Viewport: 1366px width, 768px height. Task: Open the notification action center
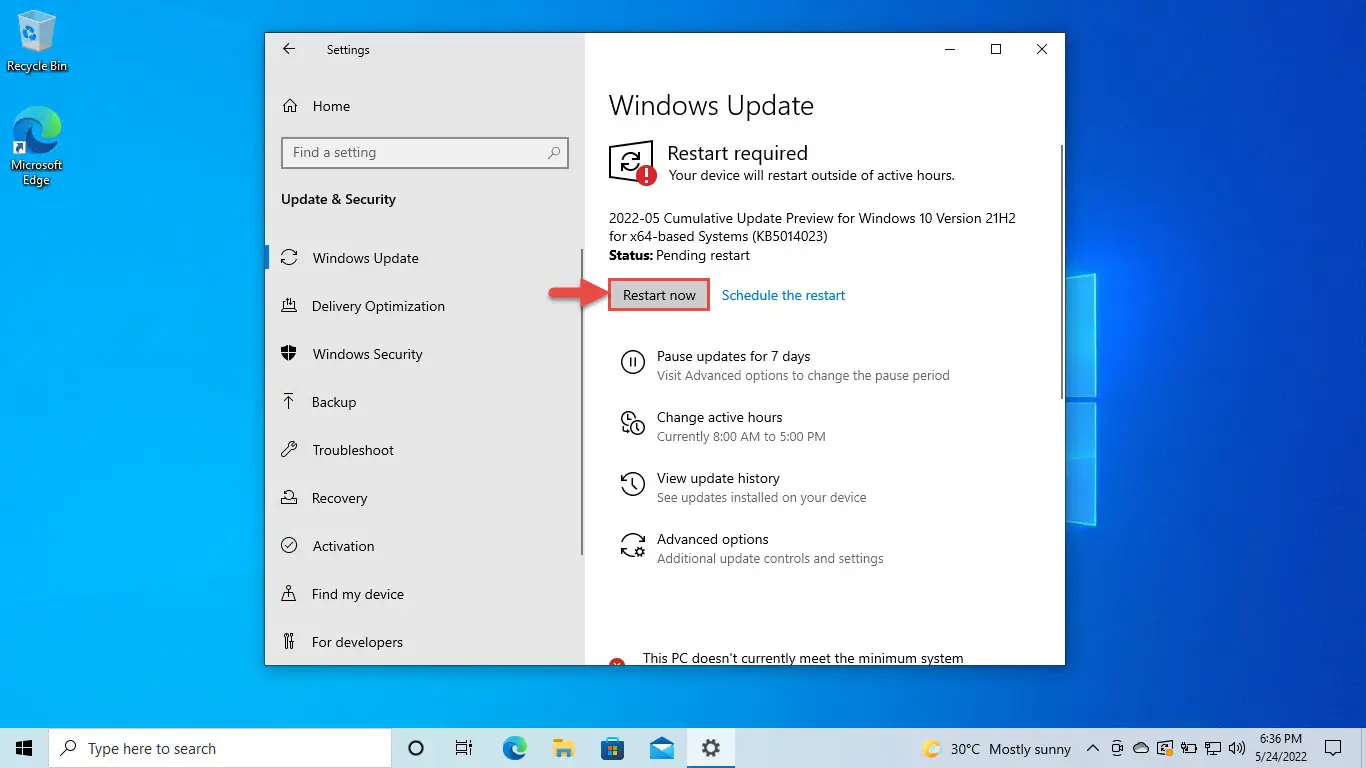[x=1333, y=748]
